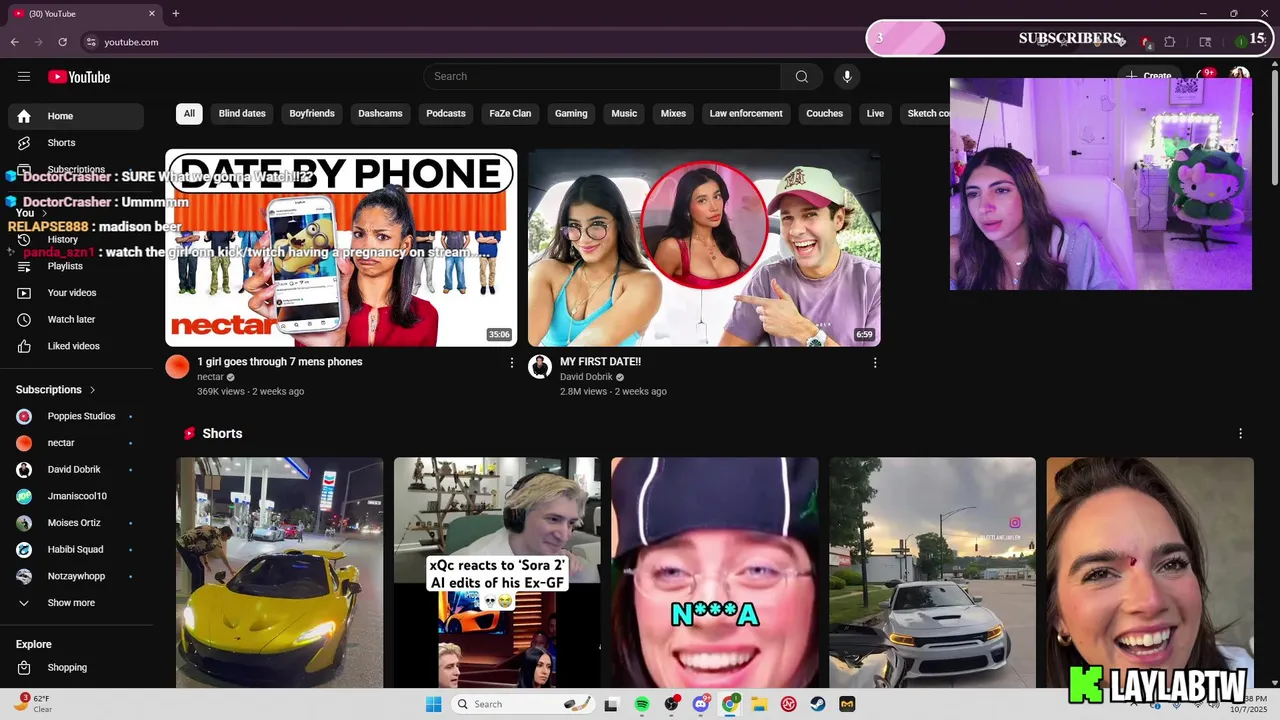Open Task View on the taskbar

(x=611, y=704)
